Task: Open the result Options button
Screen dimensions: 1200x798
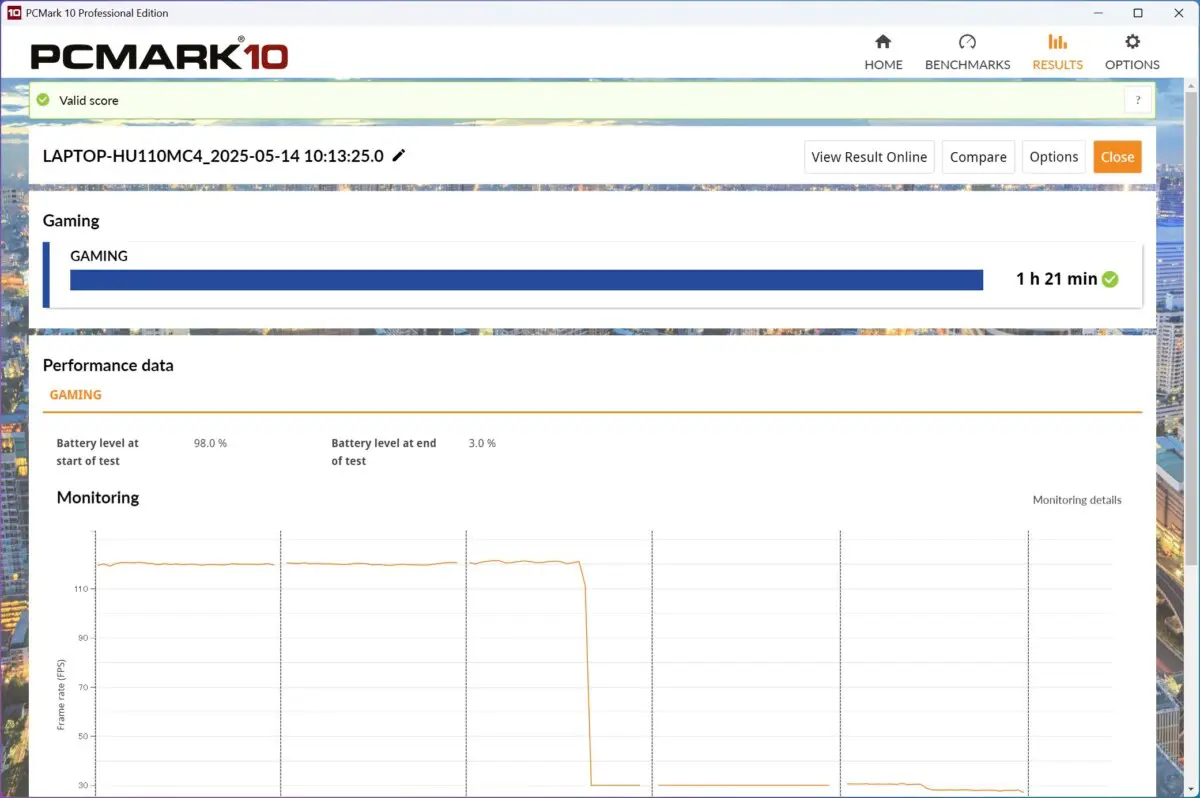Action: 1054,157
